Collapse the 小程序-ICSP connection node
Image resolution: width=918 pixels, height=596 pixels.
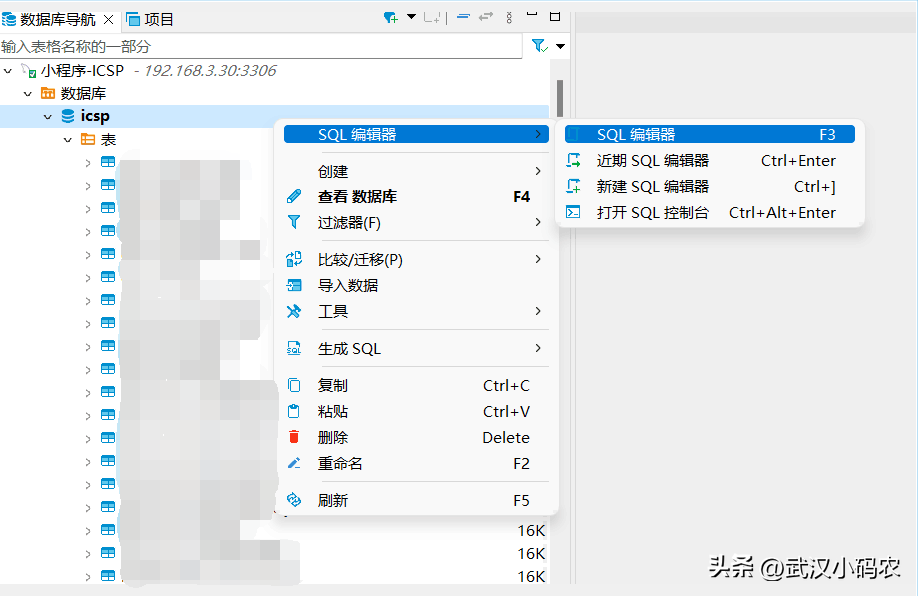click(8, 71)
